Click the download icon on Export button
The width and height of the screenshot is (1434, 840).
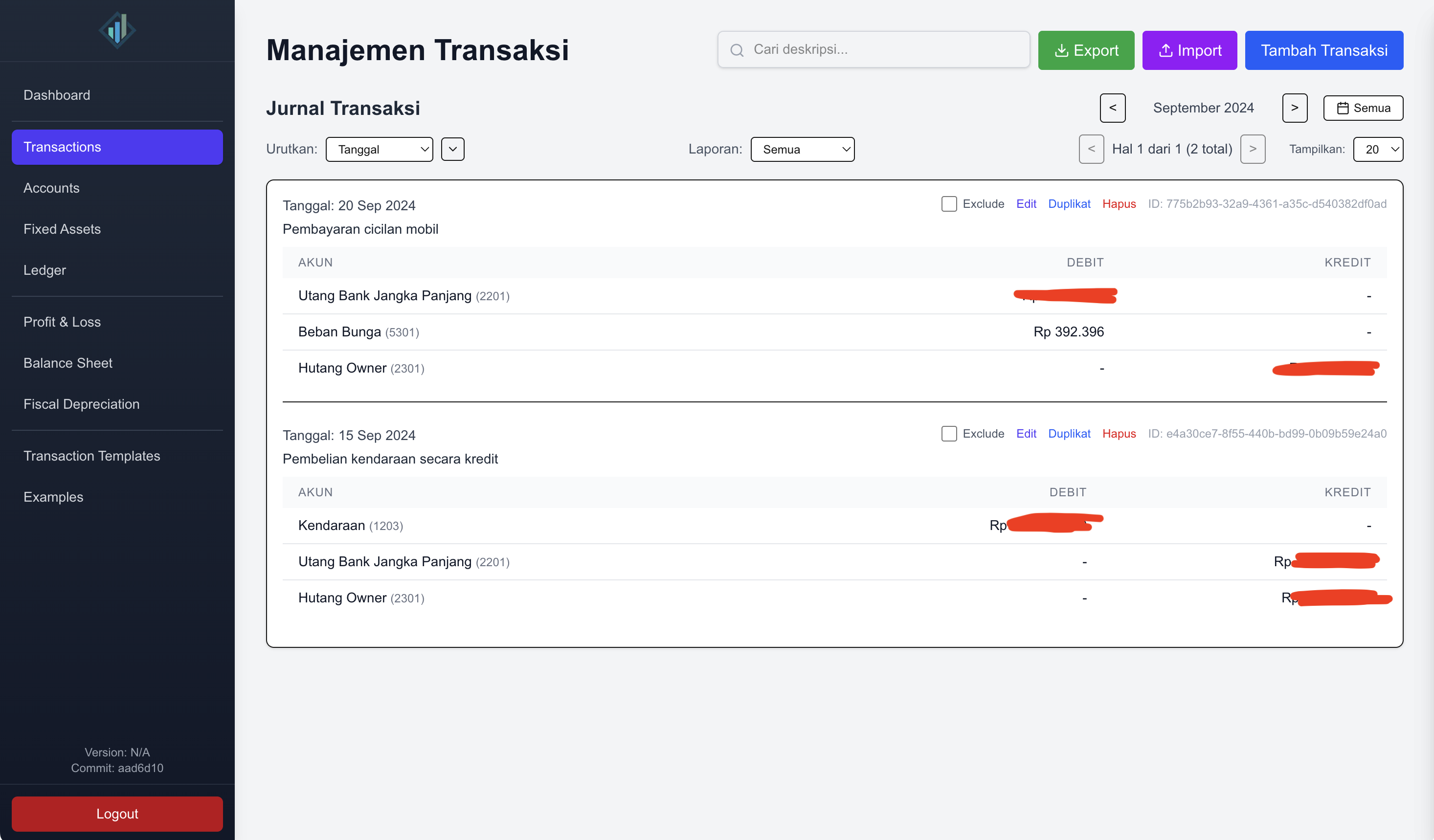point(1062,50)
